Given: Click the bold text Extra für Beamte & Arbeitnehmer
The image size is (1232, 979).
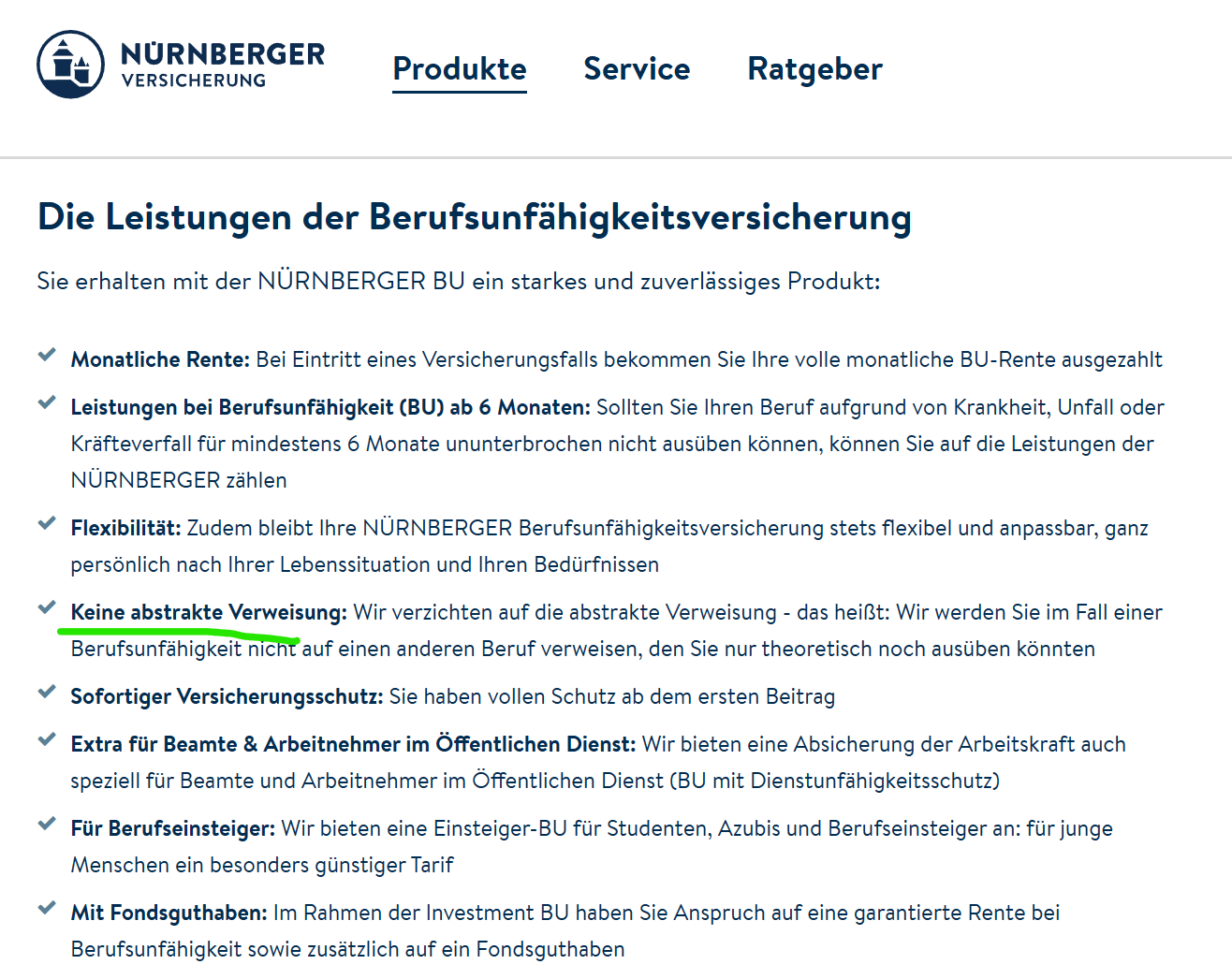Looking at the screenshot, I should [x=236, y=744].
